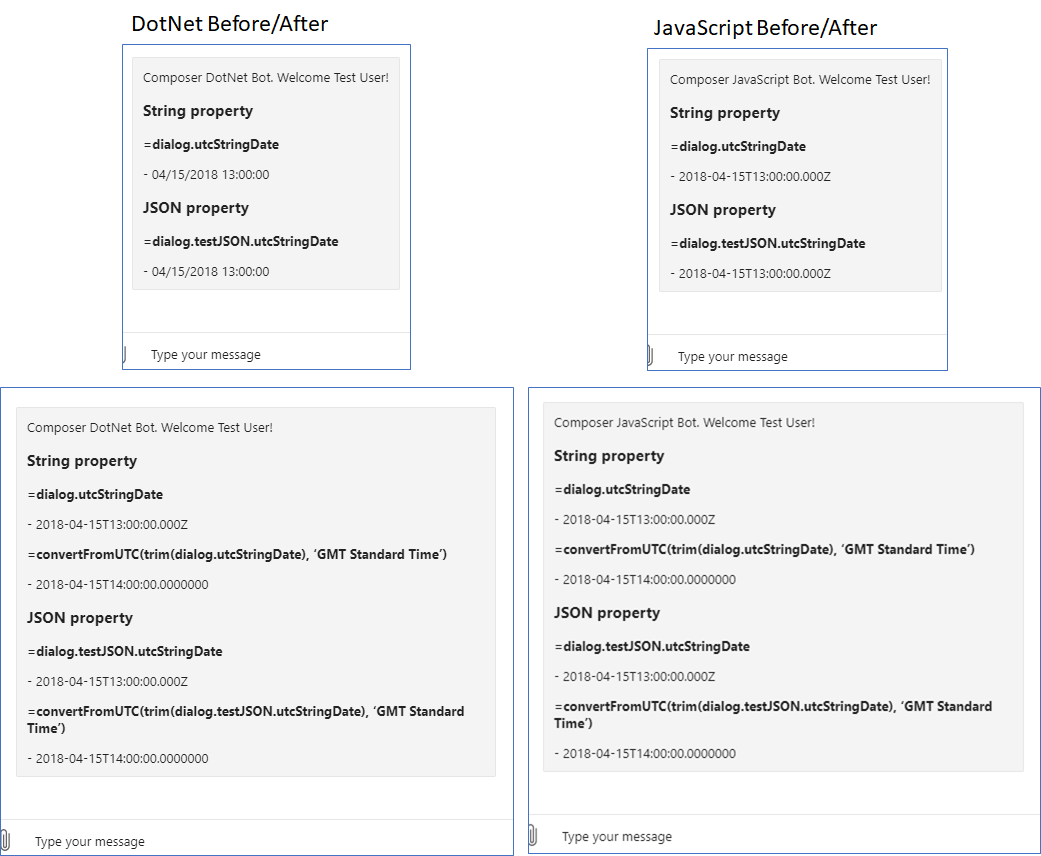The width and height of the screenshot is (1041, 856).
Task: Click the DotNet Before/After title text
Action: tap(229, 23)
